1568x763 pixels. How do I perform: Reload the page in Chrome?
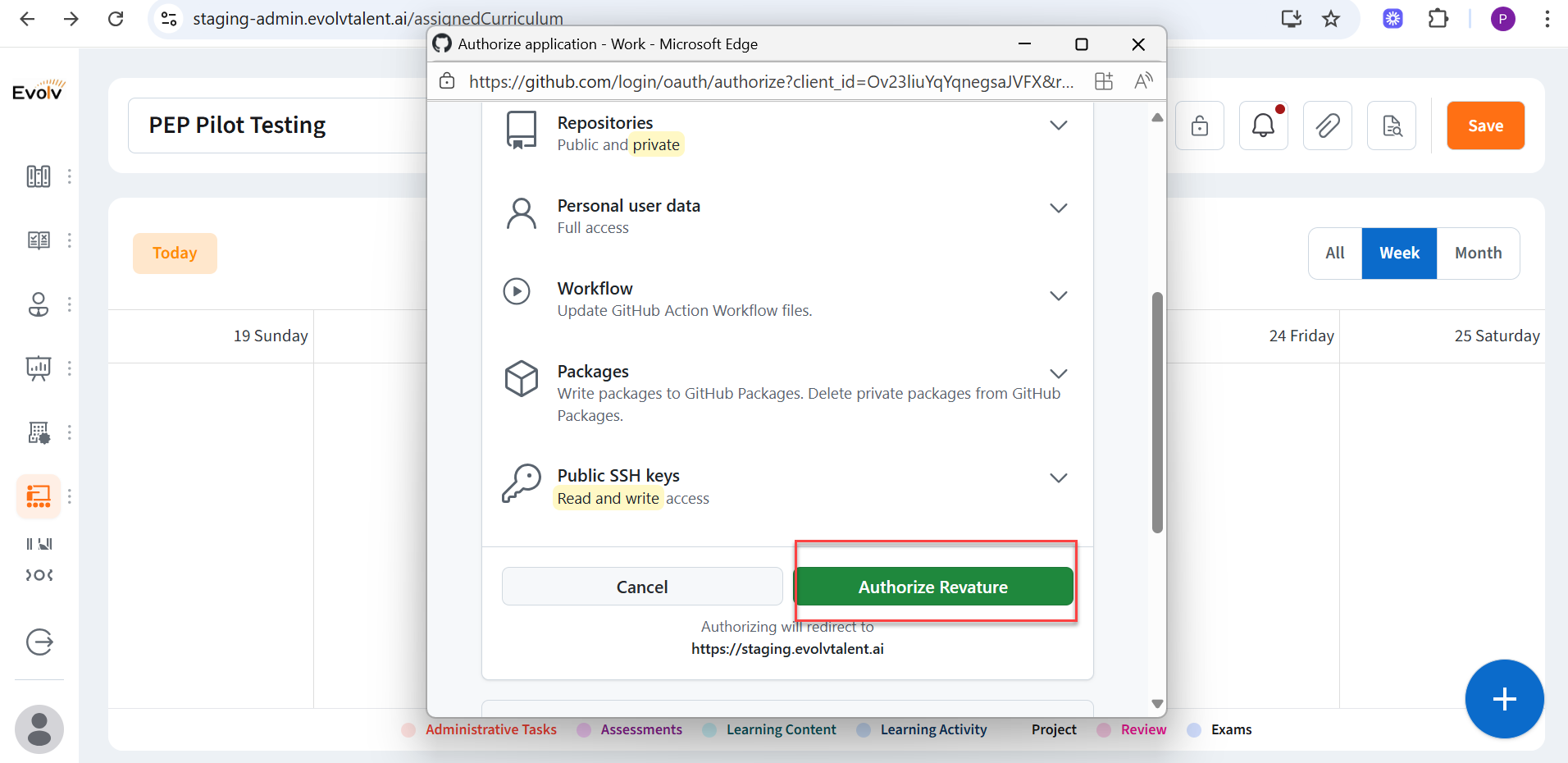click(116, 19)
